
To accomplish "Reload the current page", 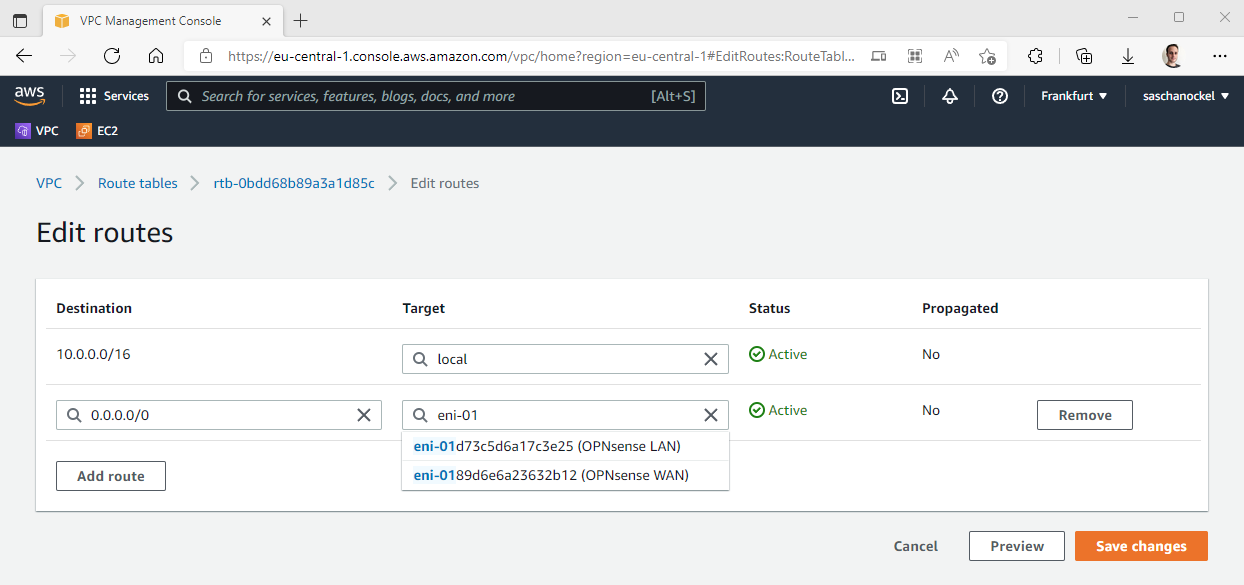I will 112,57.
